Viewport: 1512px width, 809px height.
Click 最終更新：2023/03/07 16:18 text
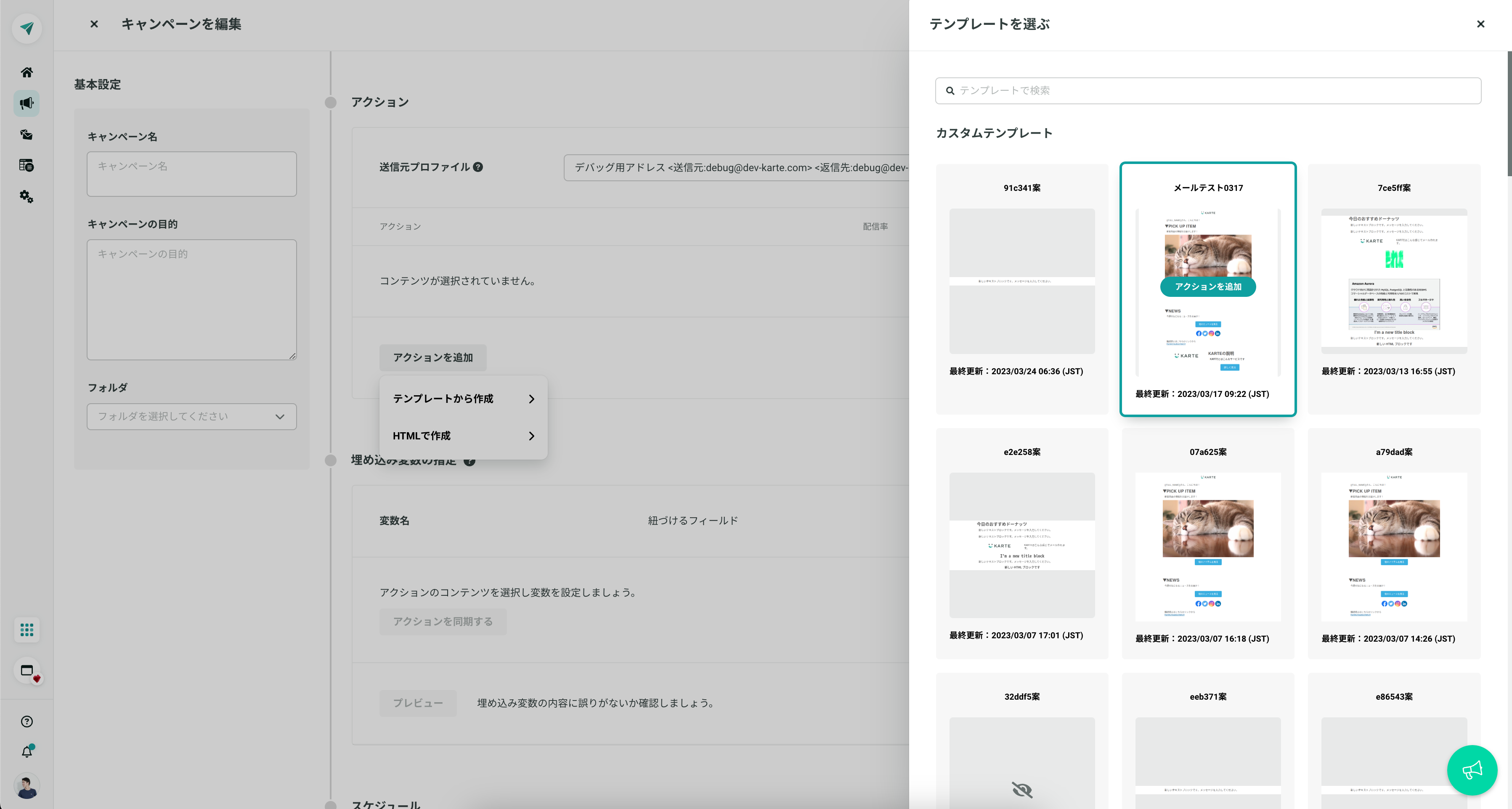(x=1202, y=639)
